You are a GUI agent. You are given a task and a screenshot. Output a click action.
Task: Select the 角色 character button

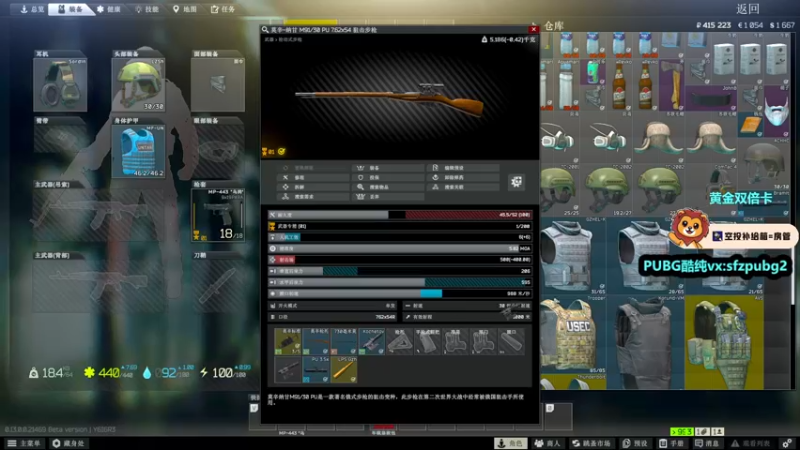511,443
